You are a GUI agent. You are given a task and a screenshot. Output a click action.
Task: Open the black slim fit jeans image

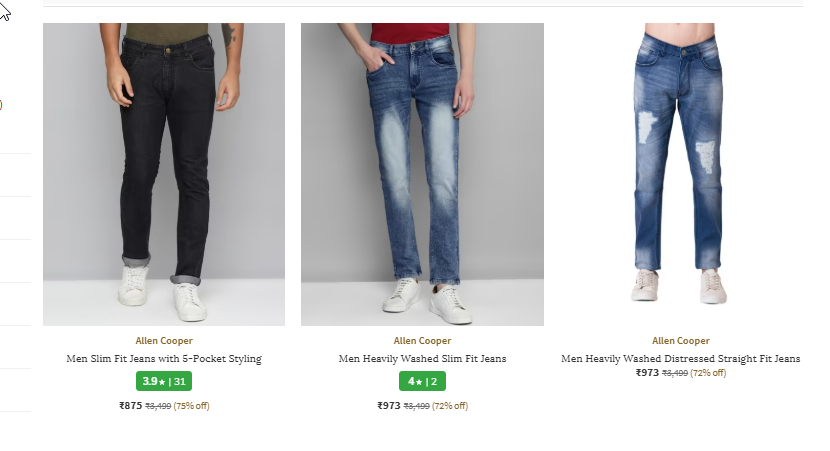click(164, 174)
